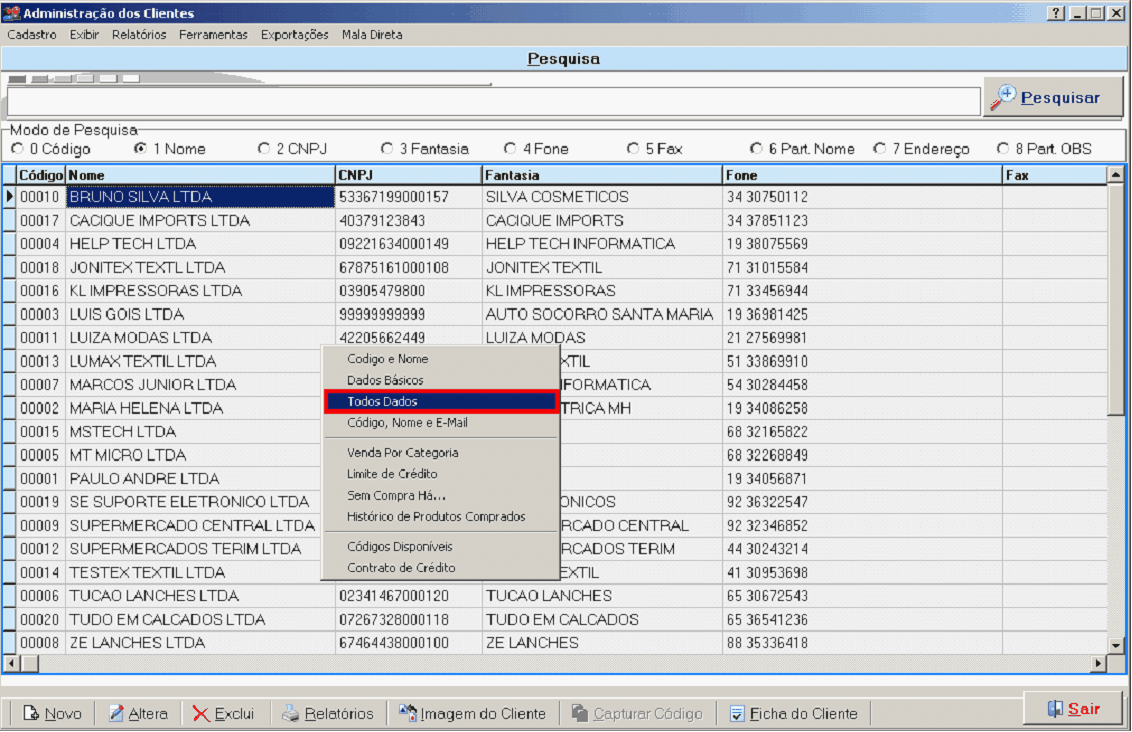
Task: Click the Pesquisar magnifier button
Action: point(1052,98)
